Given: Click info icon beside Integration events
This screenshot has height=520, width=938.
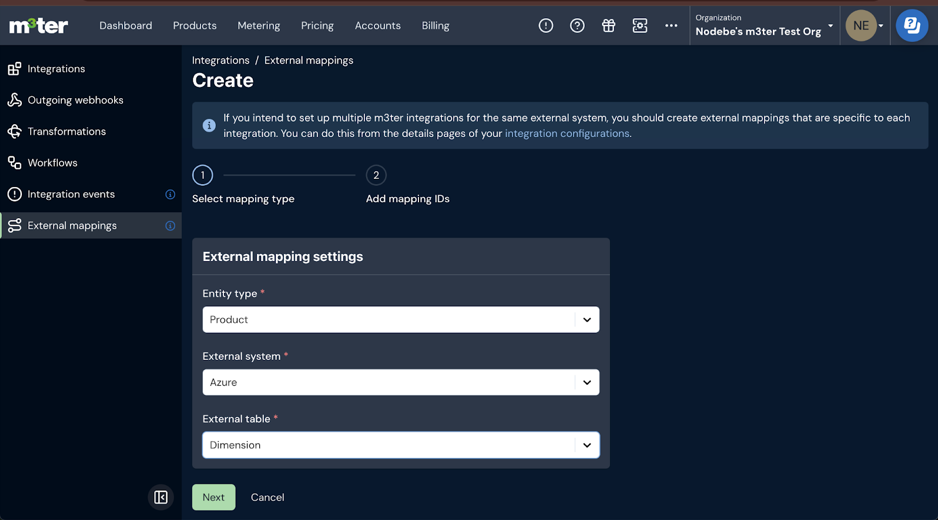Looking at the screenshot, I should pos(170,194).
